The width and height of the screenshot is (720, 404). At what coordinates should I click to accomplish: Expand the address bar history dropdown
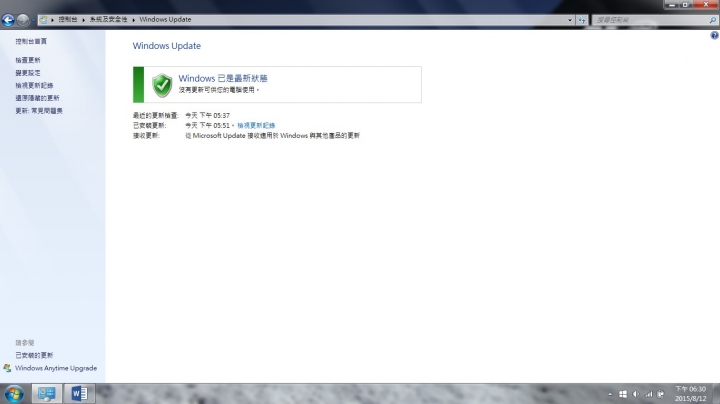570,20
